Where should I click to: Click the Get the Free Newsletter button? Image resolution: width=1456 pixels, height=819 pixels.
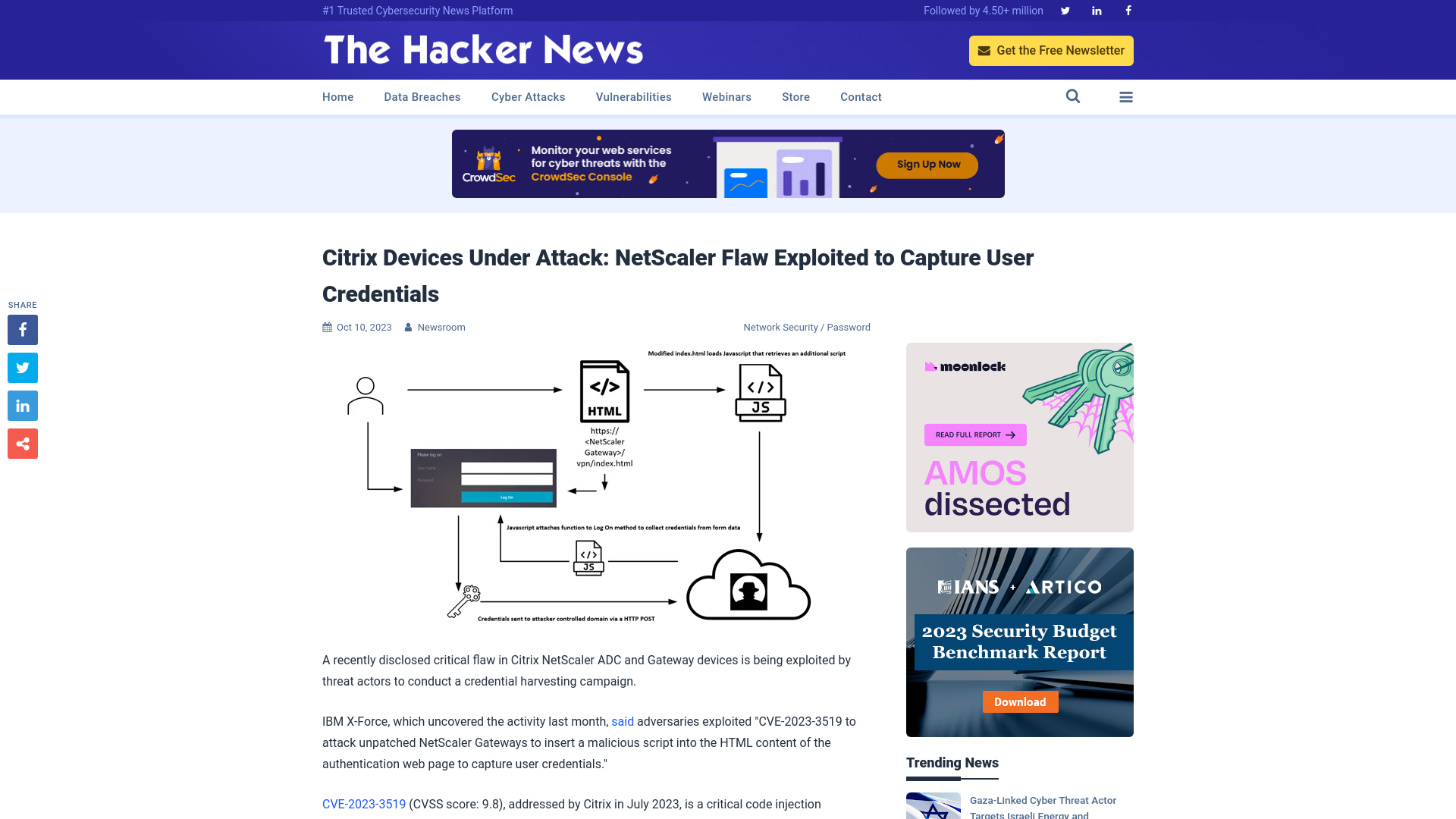pos(1051,50)
